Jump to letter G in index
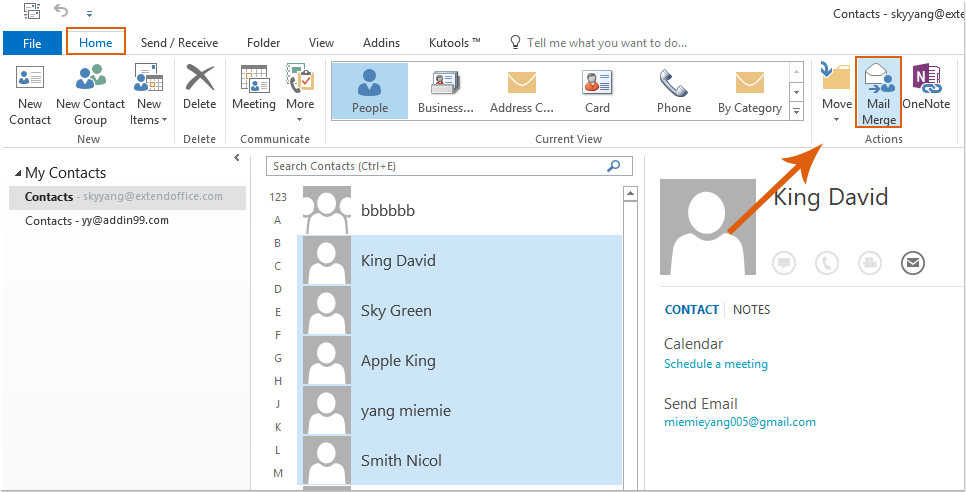This screenshot has height=492, width=966. click(x=278, y=358)
